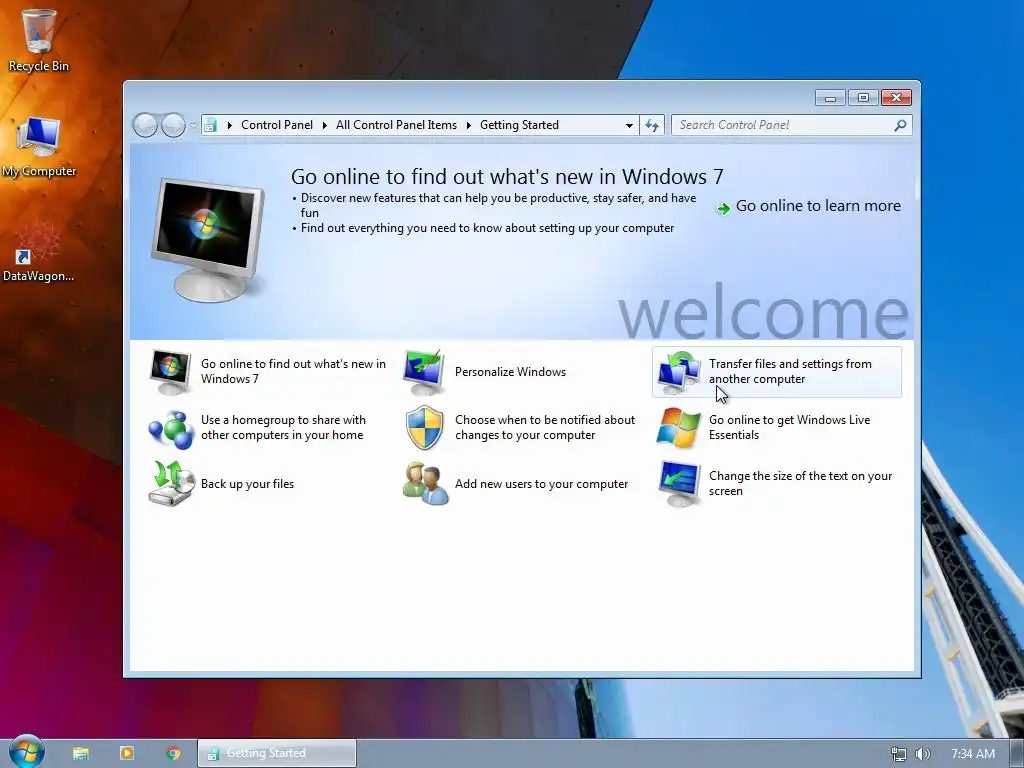The image size is (1024, 768).
Task: Click the monitor icon for what's new in Windows 7
Action: [x=170, y=372]
